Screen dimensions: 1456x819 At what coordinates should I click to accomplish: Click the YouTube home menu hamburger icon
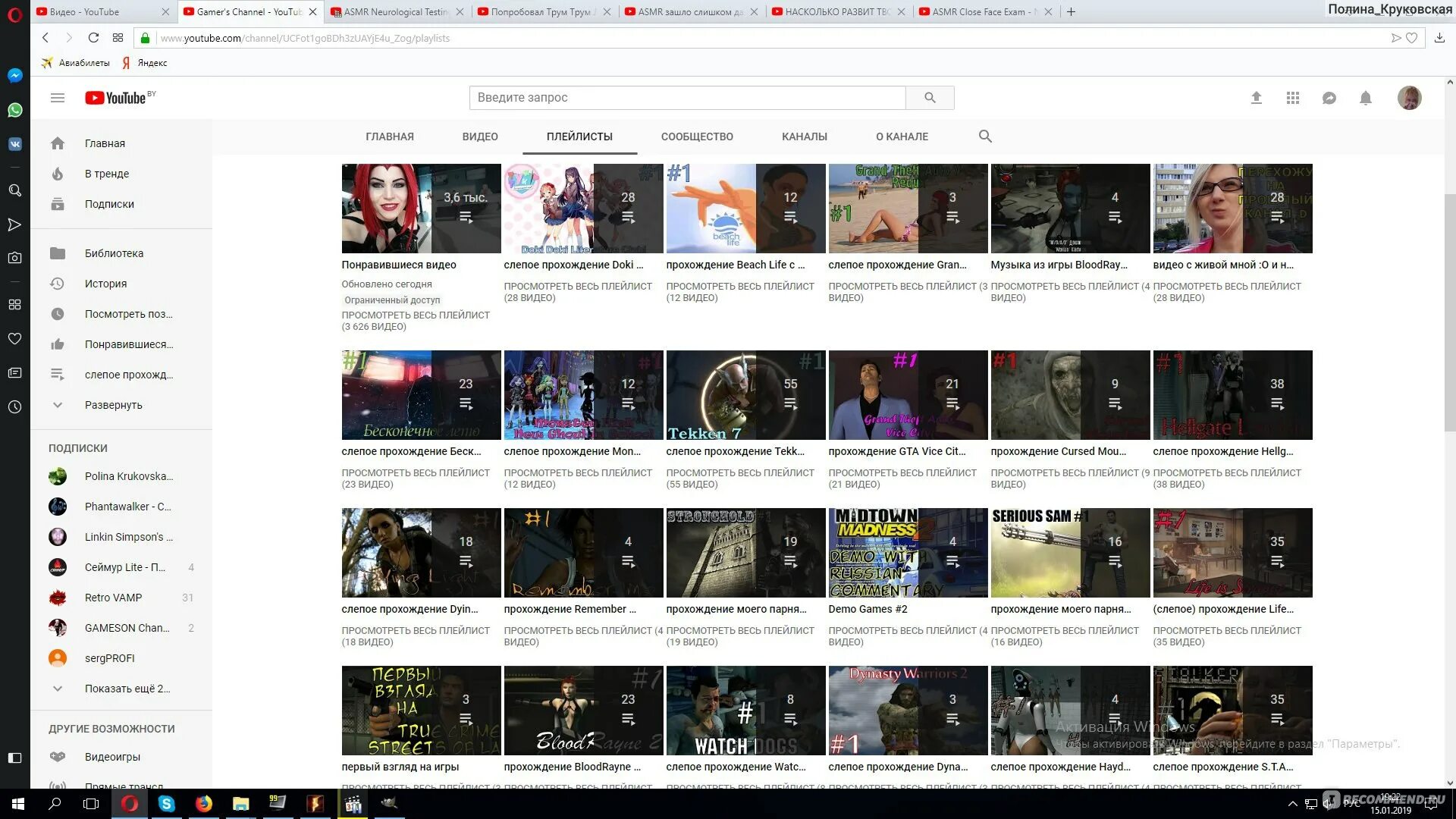pyautogui.click(x=57, y=97)
